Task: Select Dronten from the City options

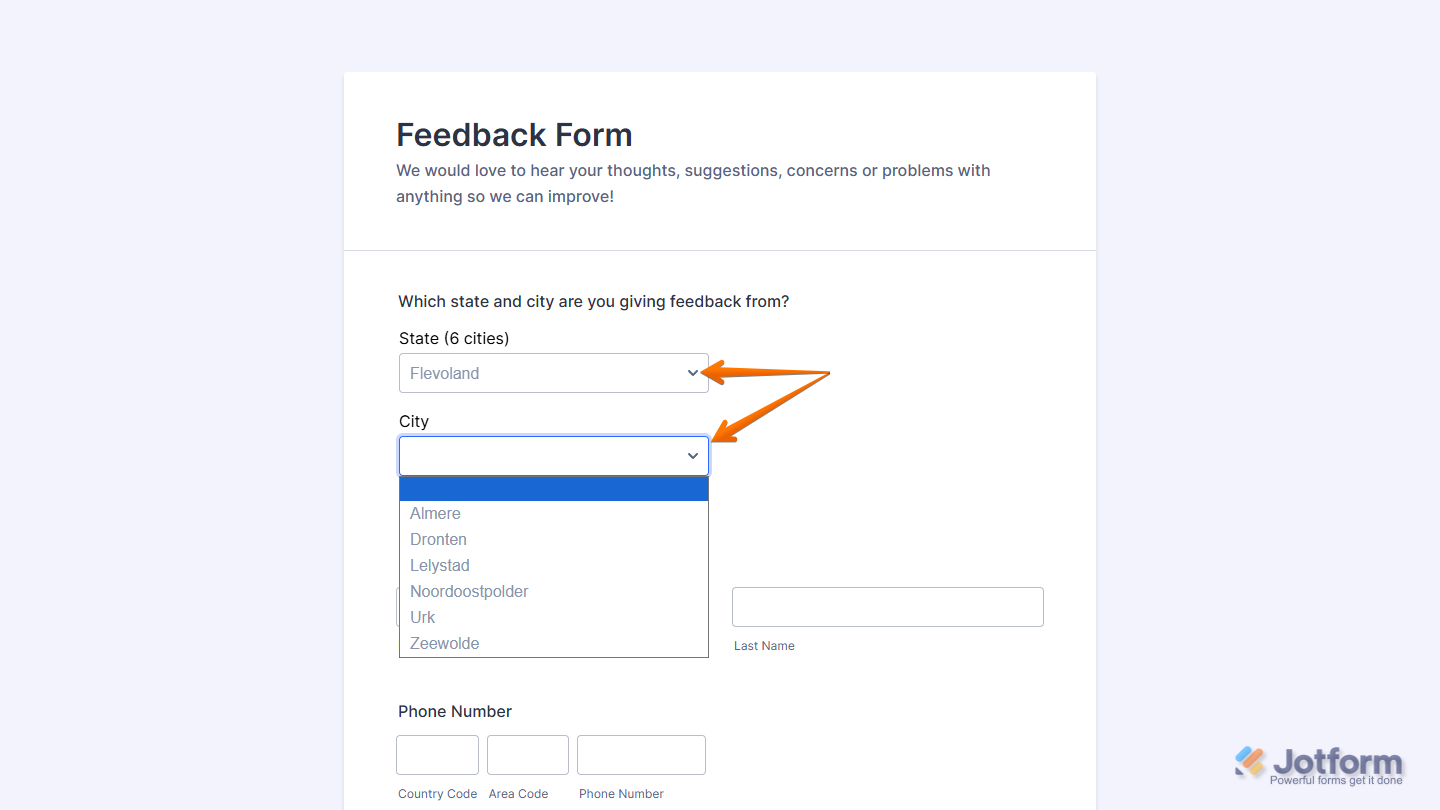Action: (x=438, y=539)
